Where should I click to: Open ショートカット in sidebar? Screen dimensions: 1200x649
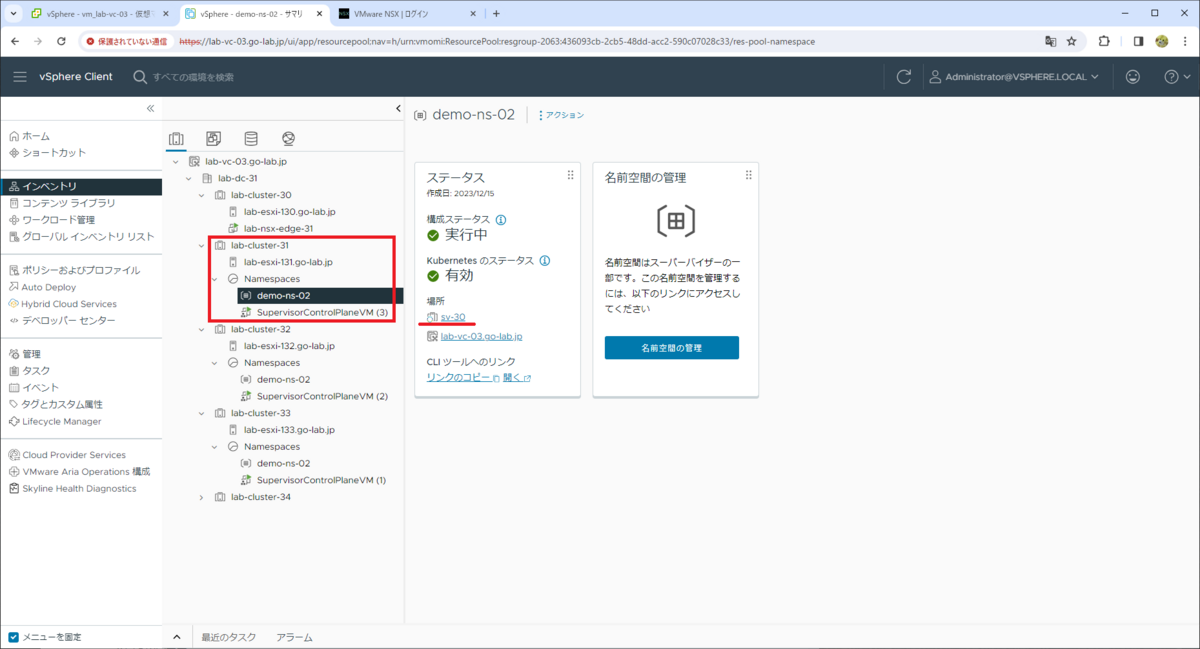tap(54, 153)
